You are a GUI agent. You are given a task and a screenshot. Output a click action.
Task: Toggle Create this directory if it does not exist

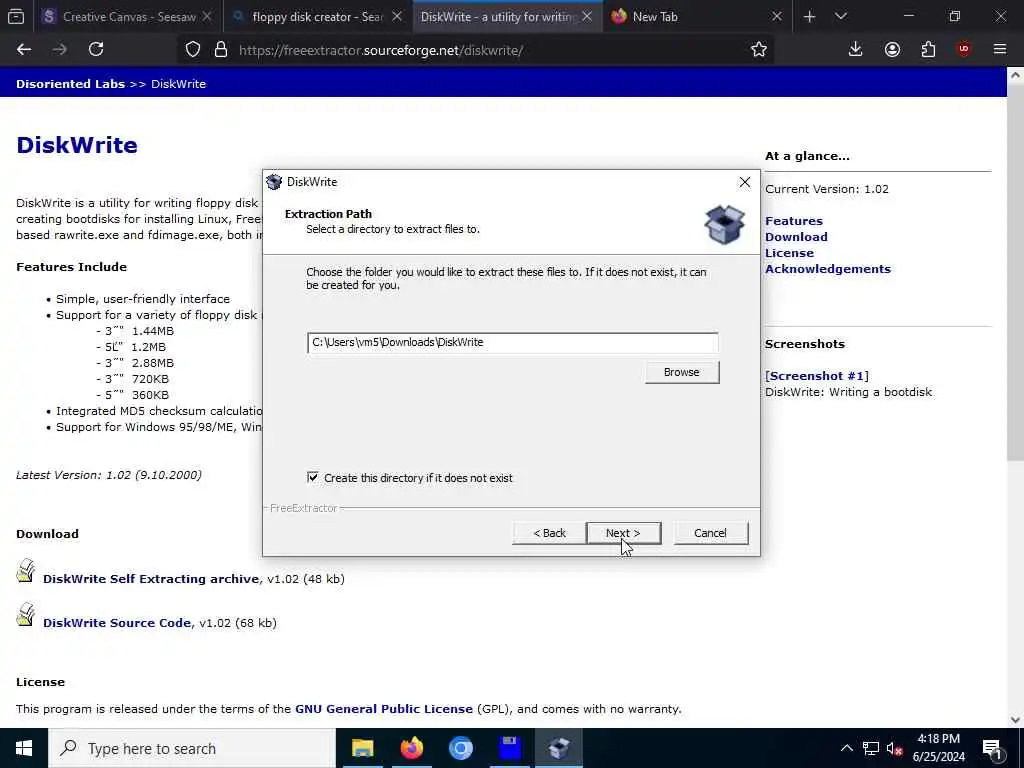[313, 478]
